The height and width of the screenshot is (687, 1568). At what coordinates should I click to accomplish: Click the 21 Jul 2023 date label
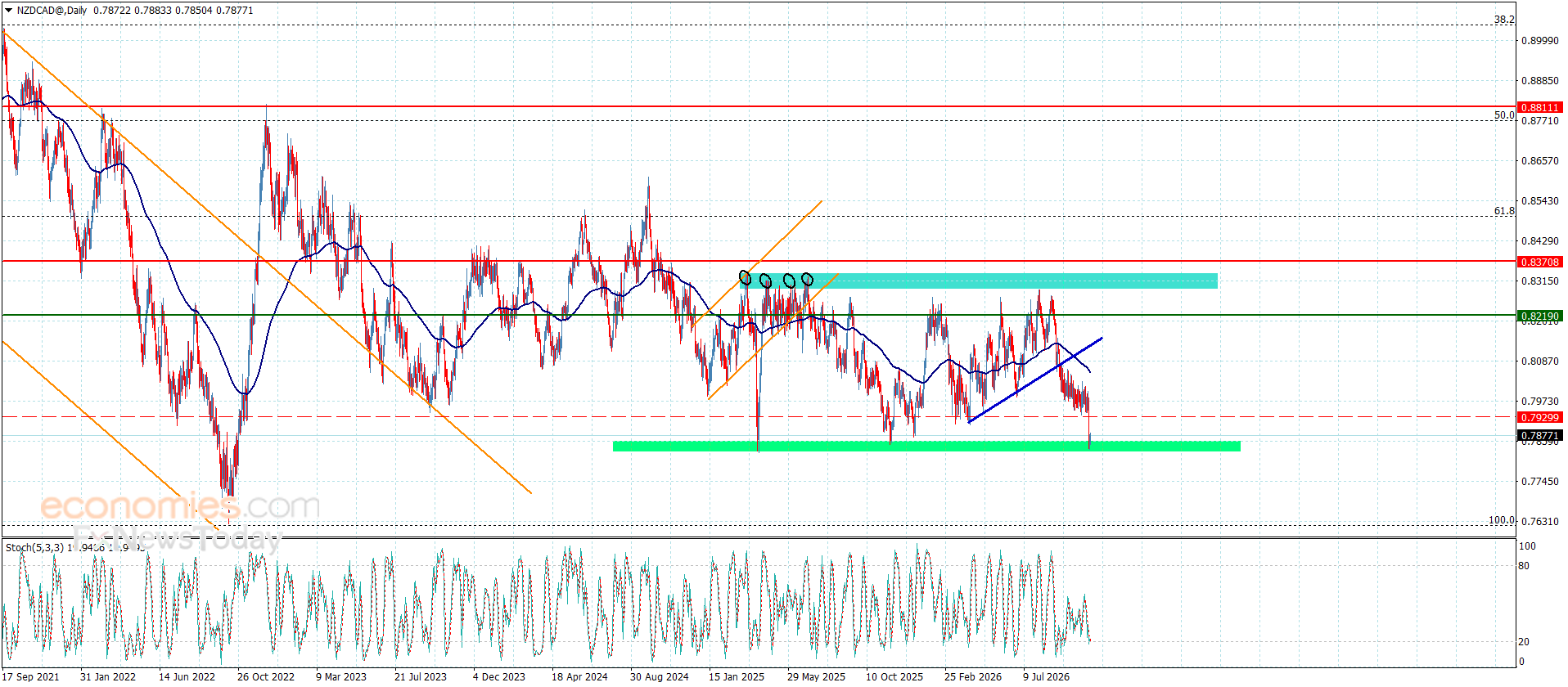coord(421,677)
